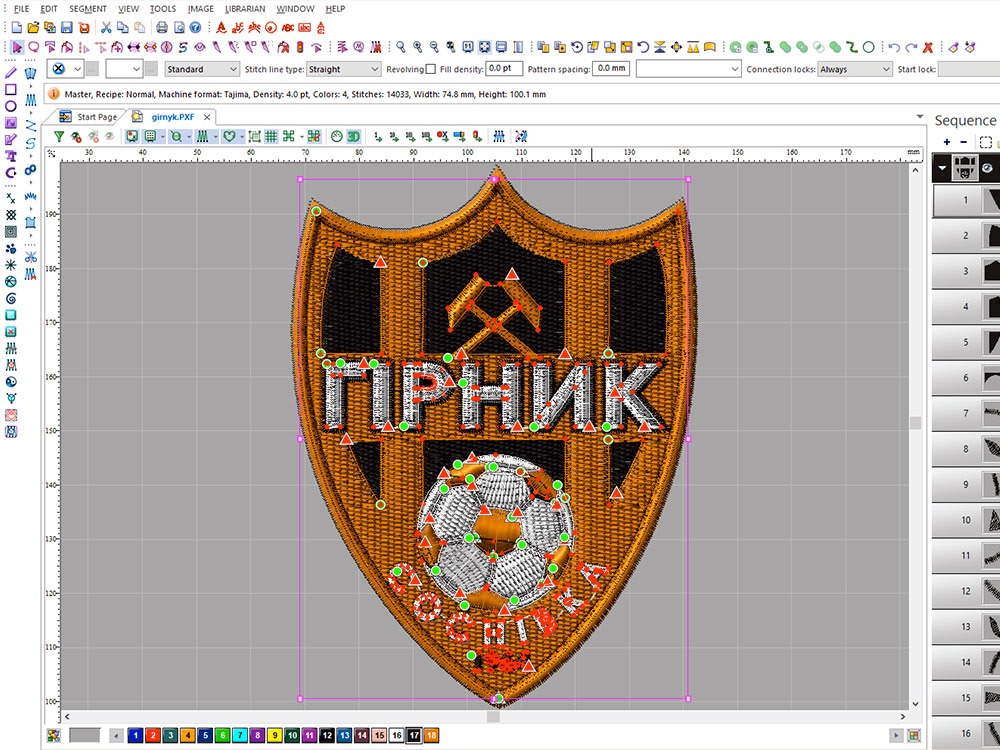Click the green circle outline icon
Image resolution: width=1000 pixels, height=750 pixels.
pos(868,47)
